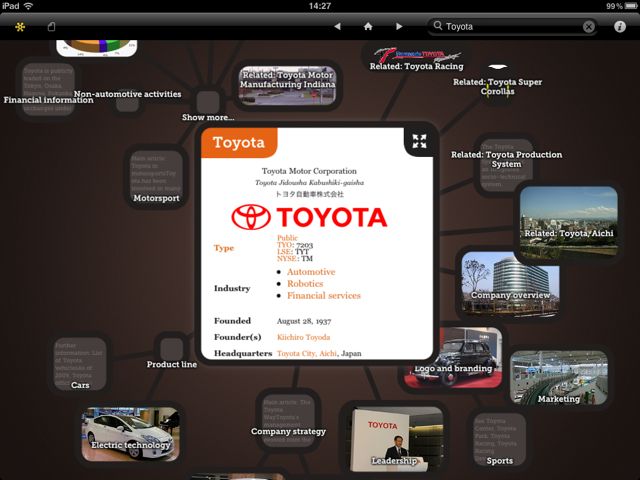This screenshot has height=480, width=640.
Task: Tap the red Toyota logo image
Action: [x=309, y=217]
